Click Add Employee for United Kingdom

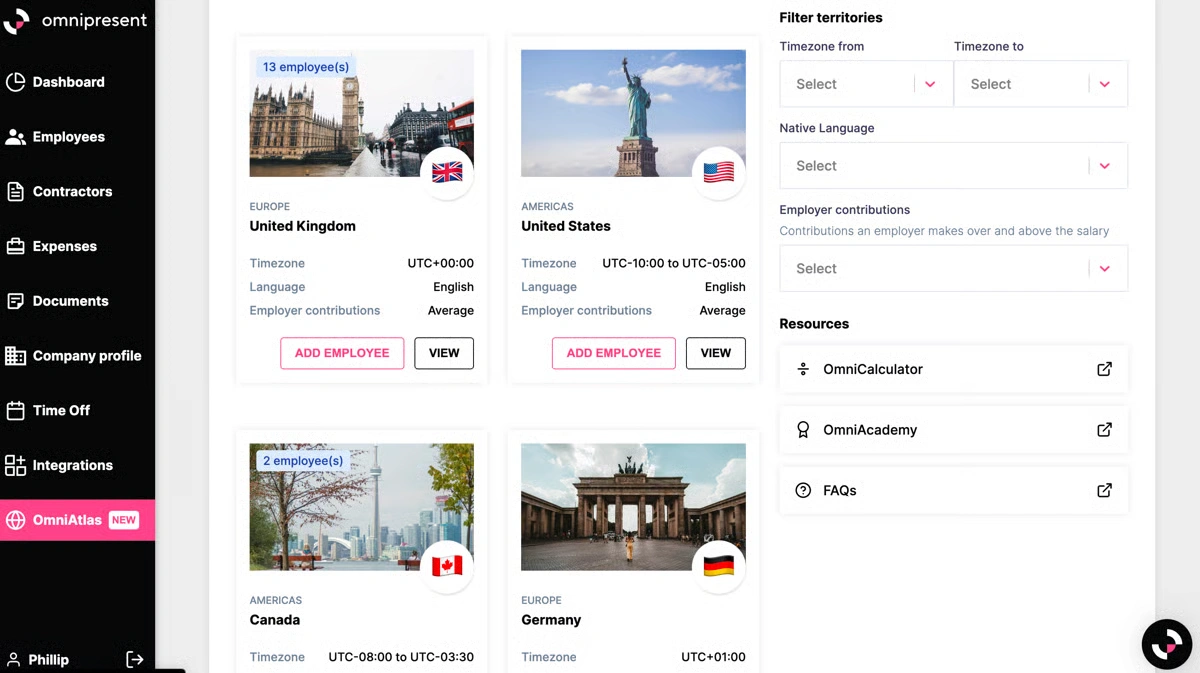click(342, 353)
